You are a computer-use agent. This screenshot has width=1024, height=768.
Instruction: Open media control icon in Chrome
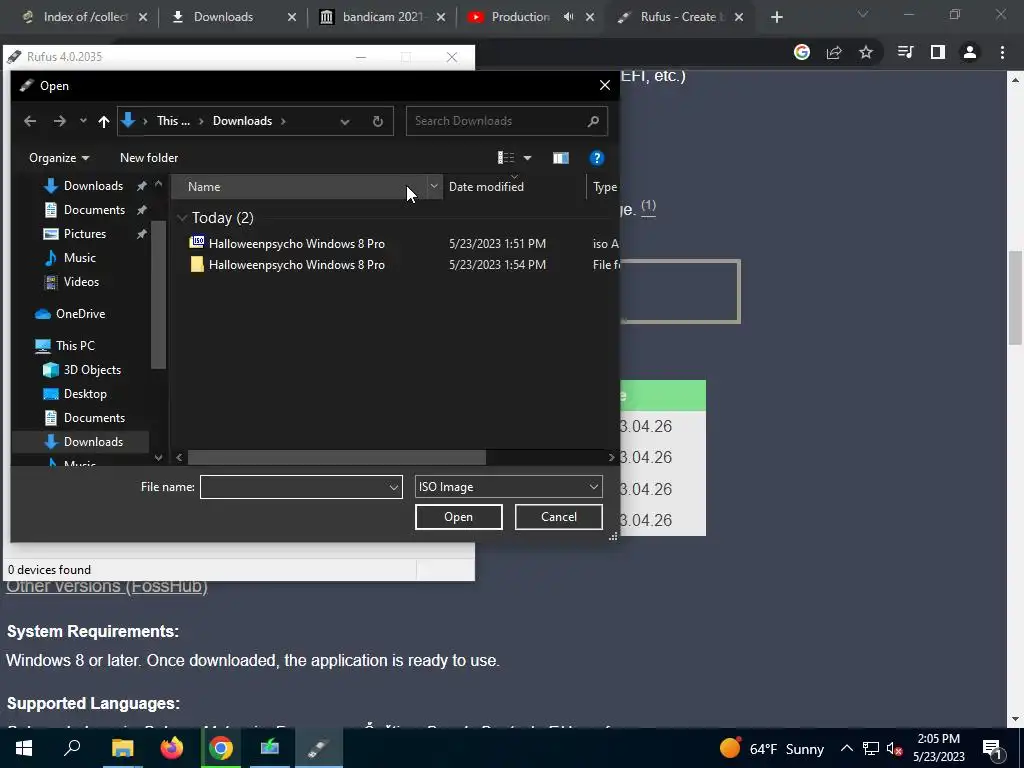(x=905, y=52)
